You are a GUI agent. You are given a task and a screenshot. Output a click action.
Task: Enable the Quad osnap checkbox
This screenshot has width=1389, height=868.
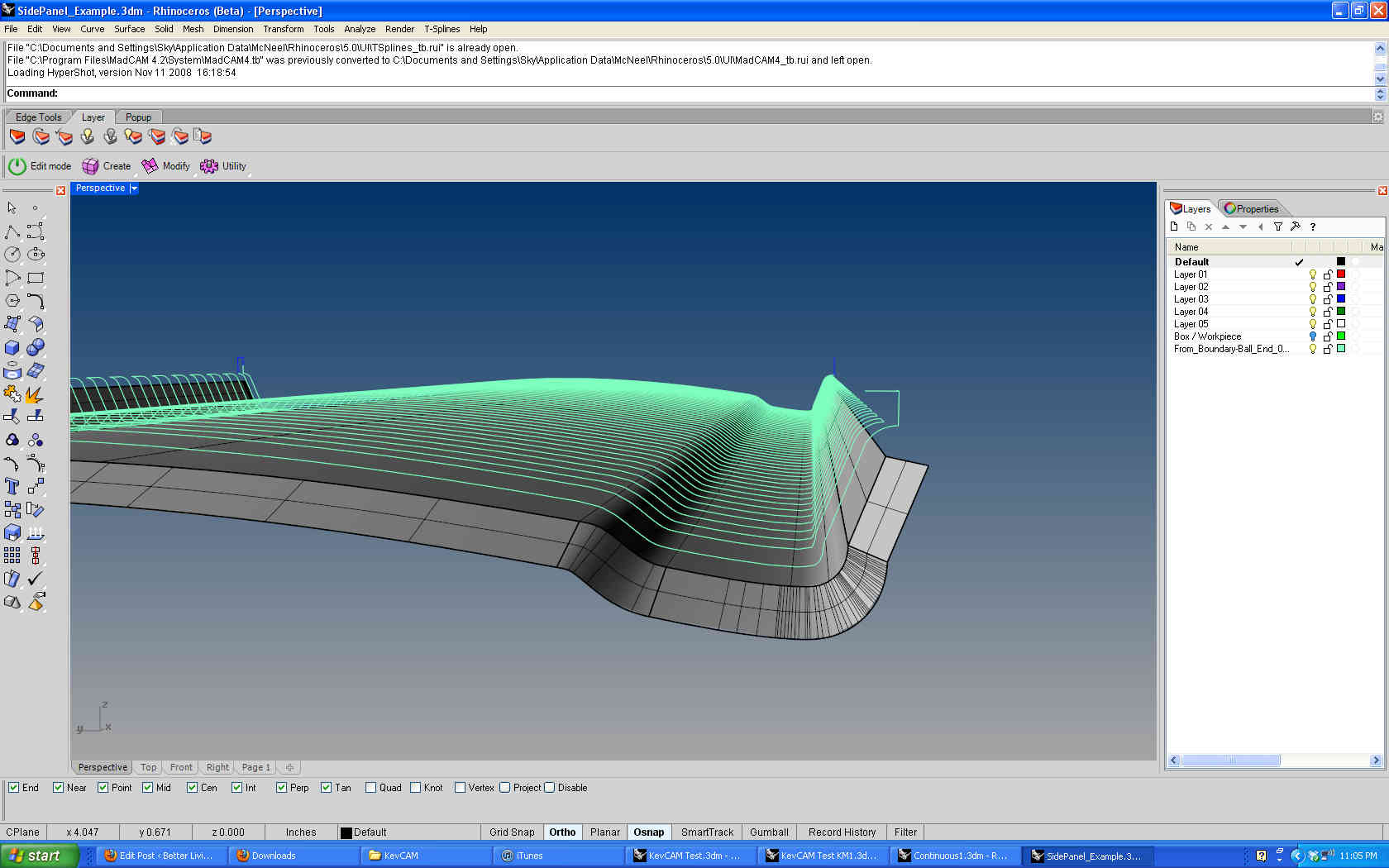coord(370,788)
